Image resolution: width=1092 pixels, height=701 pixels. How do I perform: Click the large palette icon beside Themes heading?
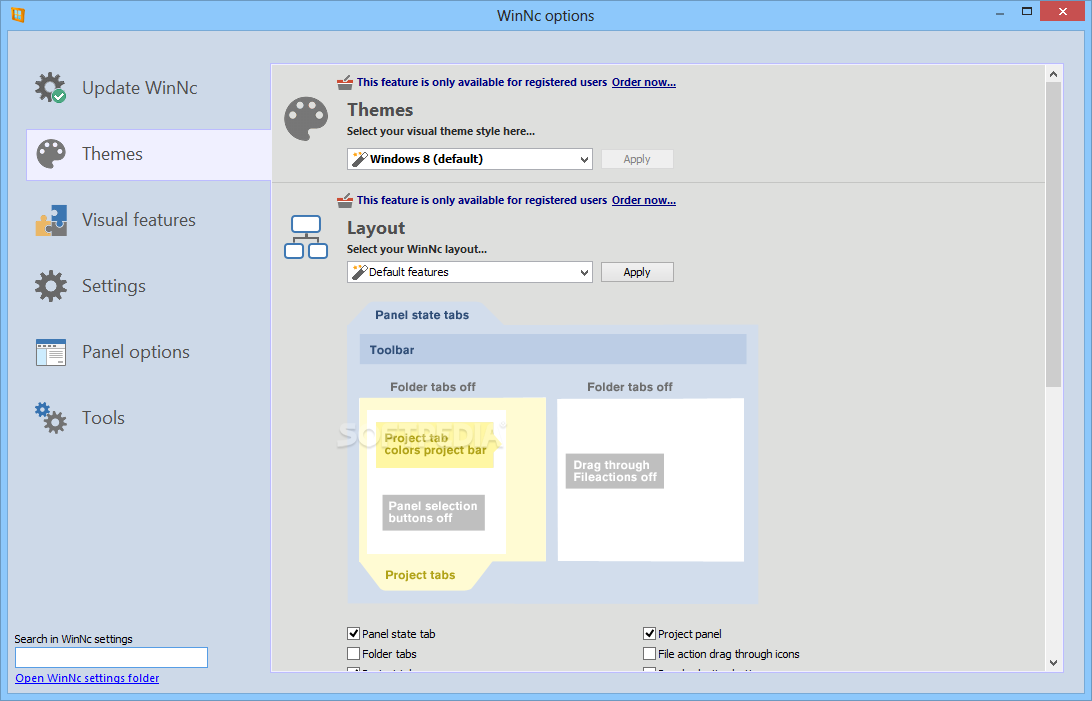pyautogui.click(x=306, y=119)
